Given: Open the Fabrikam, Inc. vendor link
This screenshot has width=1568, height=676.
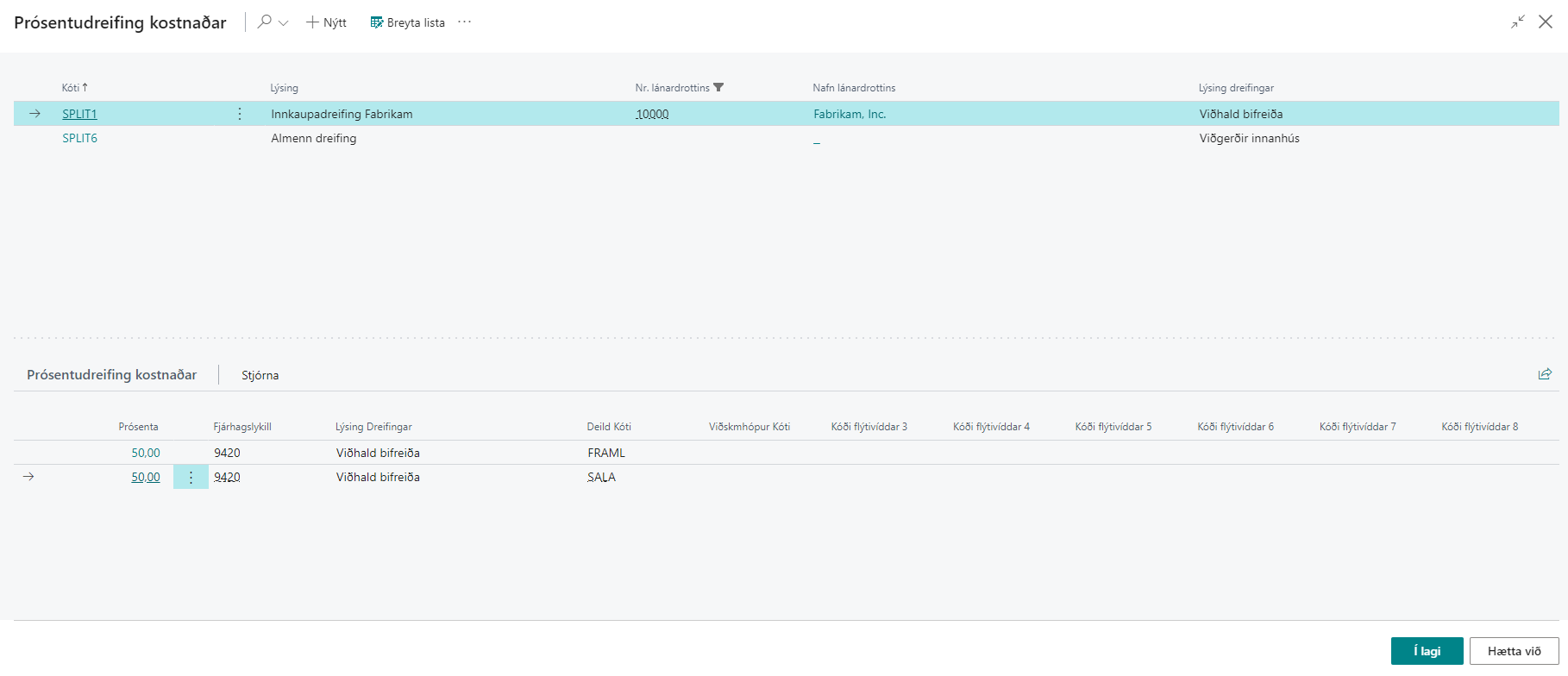Looking at the screenshot, I should (x=849, y=114).
